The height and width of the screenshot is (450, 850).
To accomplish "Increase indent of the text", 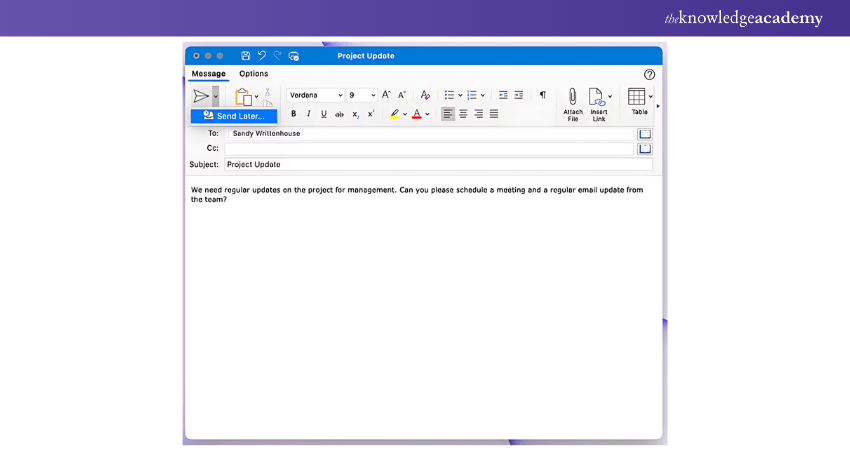I will click(518, 95).
